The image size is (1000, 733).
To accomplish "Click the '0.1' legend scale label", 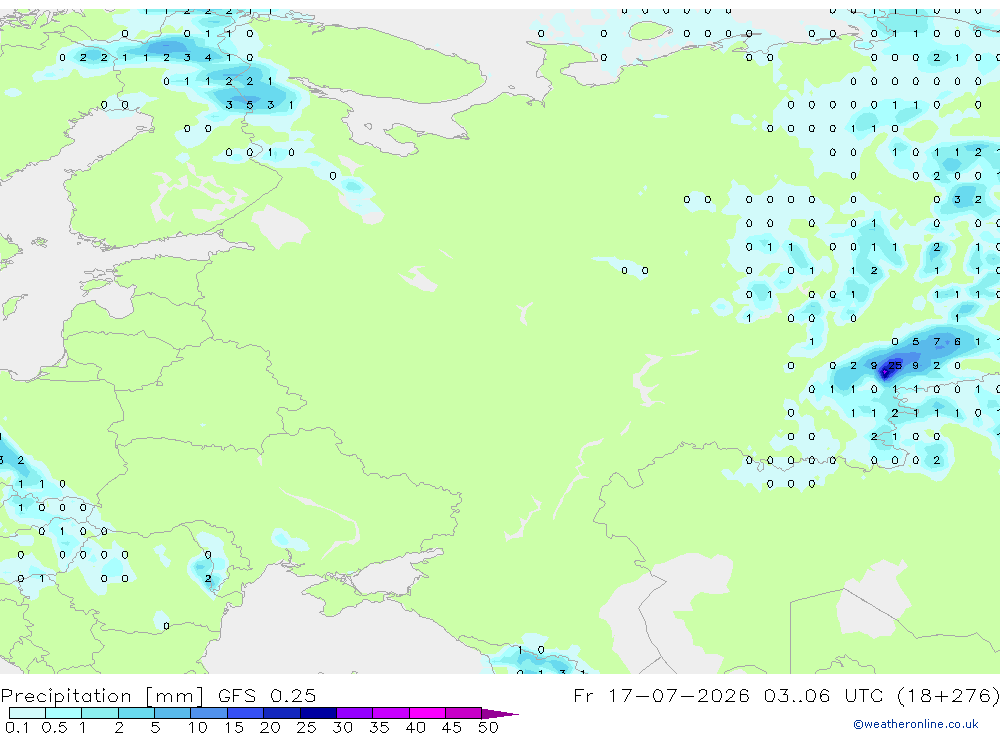I will click(17, 727).
